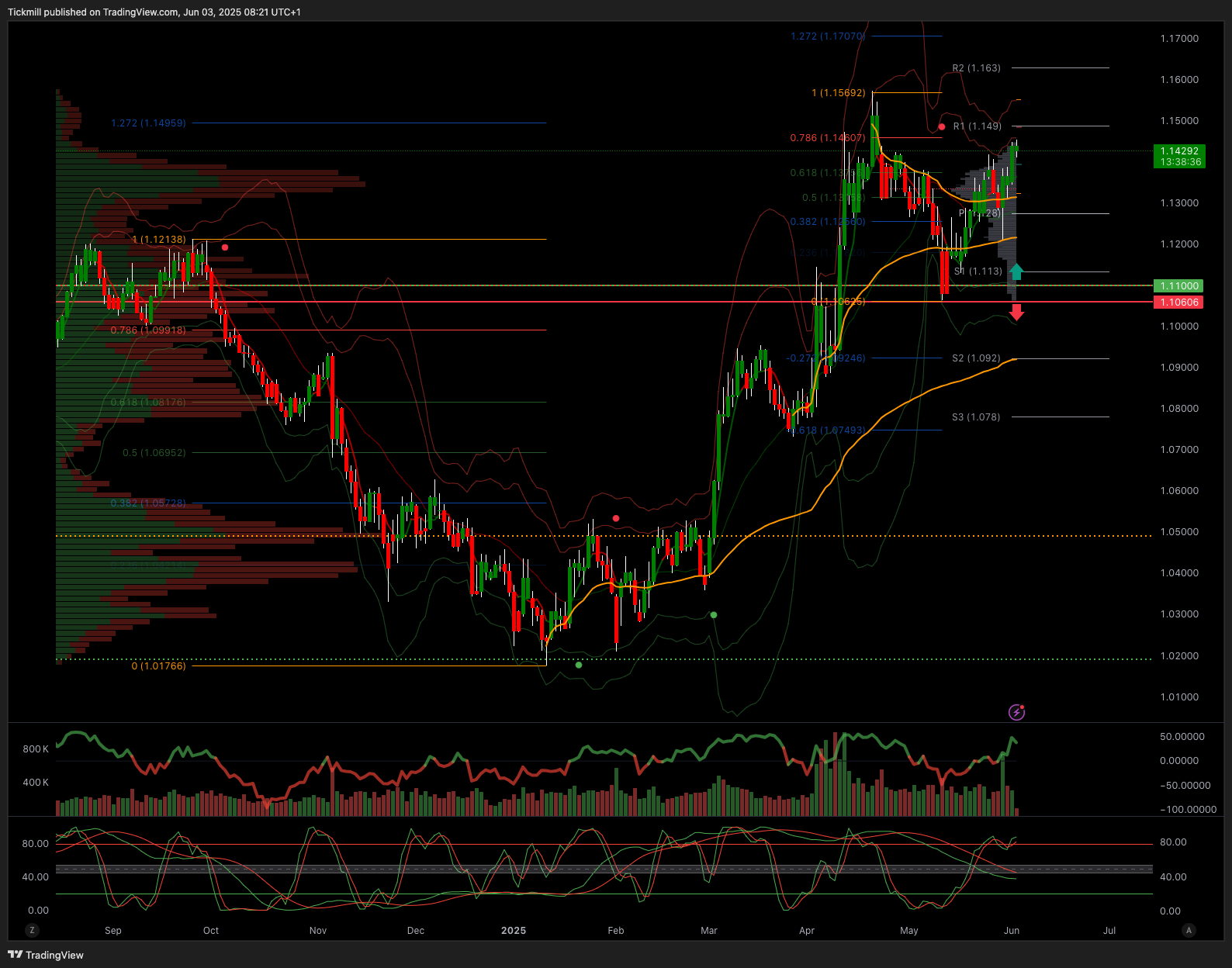Select the 0.786 (1.09918) Fibonacci label
Viewport: 1232px width, 968px height.
point(148,330)
